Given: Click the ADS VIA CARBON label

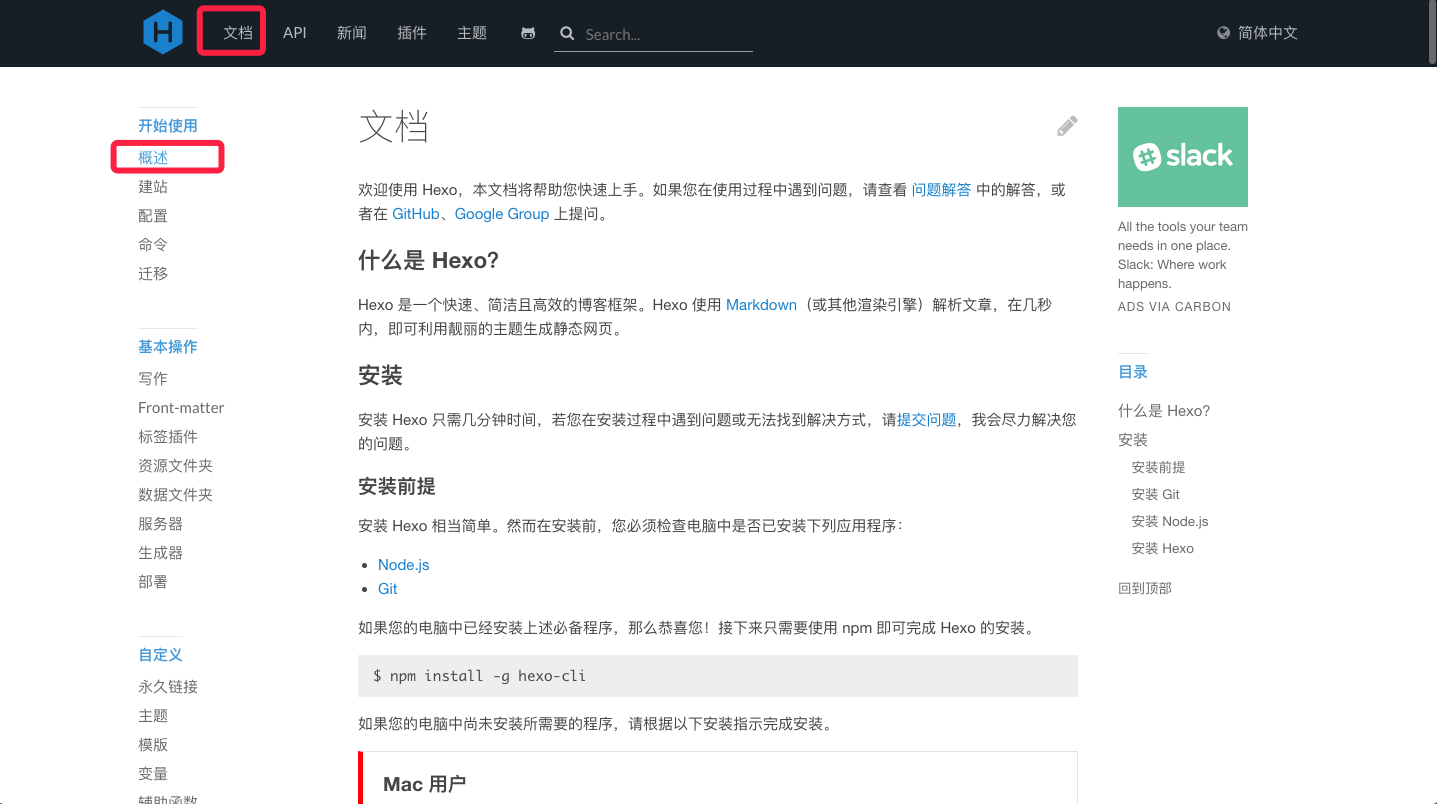Looking at the screenshot, I should pyautogui.click(x=1174, y=306).
